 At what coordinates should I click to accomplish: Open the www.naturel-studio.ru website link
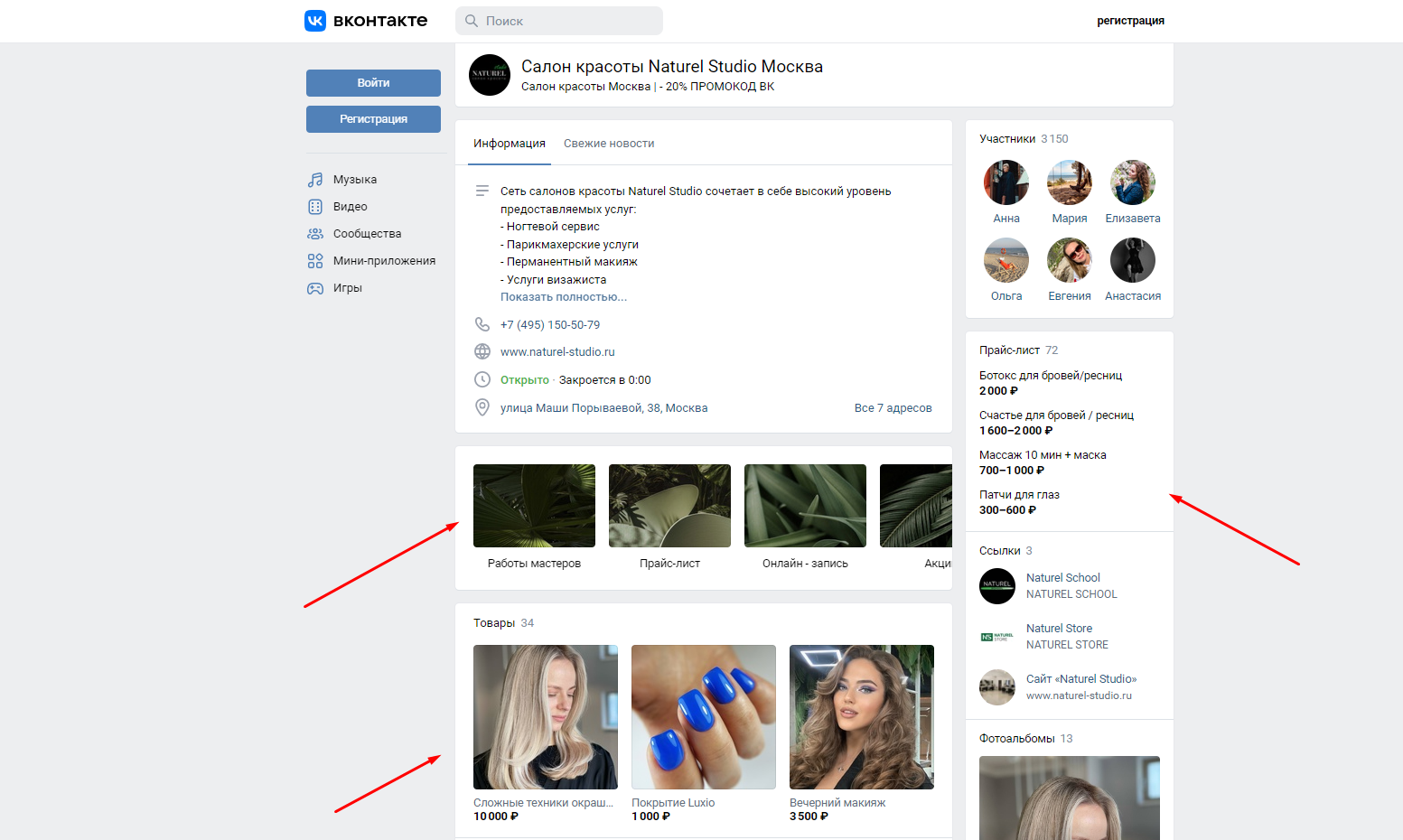[x=557, y=352]
